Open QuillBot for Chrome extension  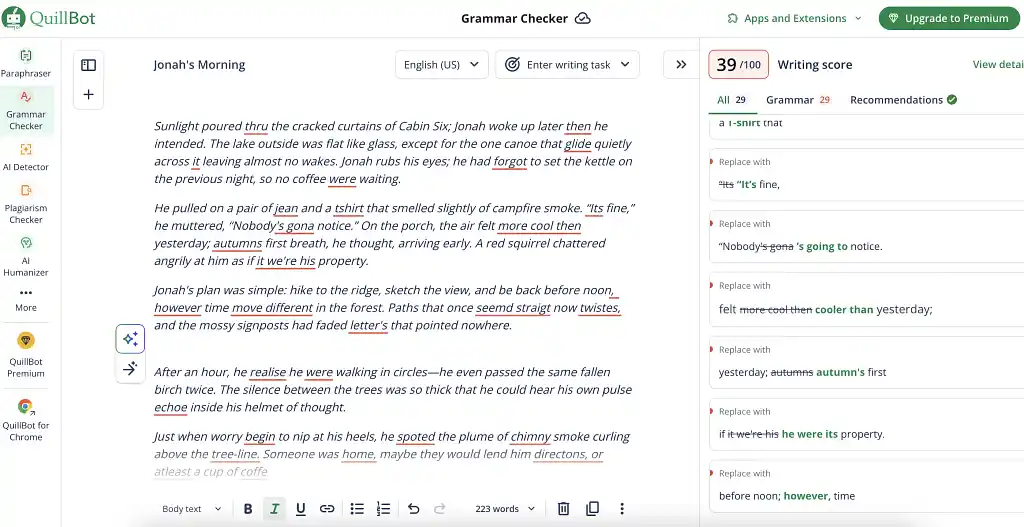point(25,419)
